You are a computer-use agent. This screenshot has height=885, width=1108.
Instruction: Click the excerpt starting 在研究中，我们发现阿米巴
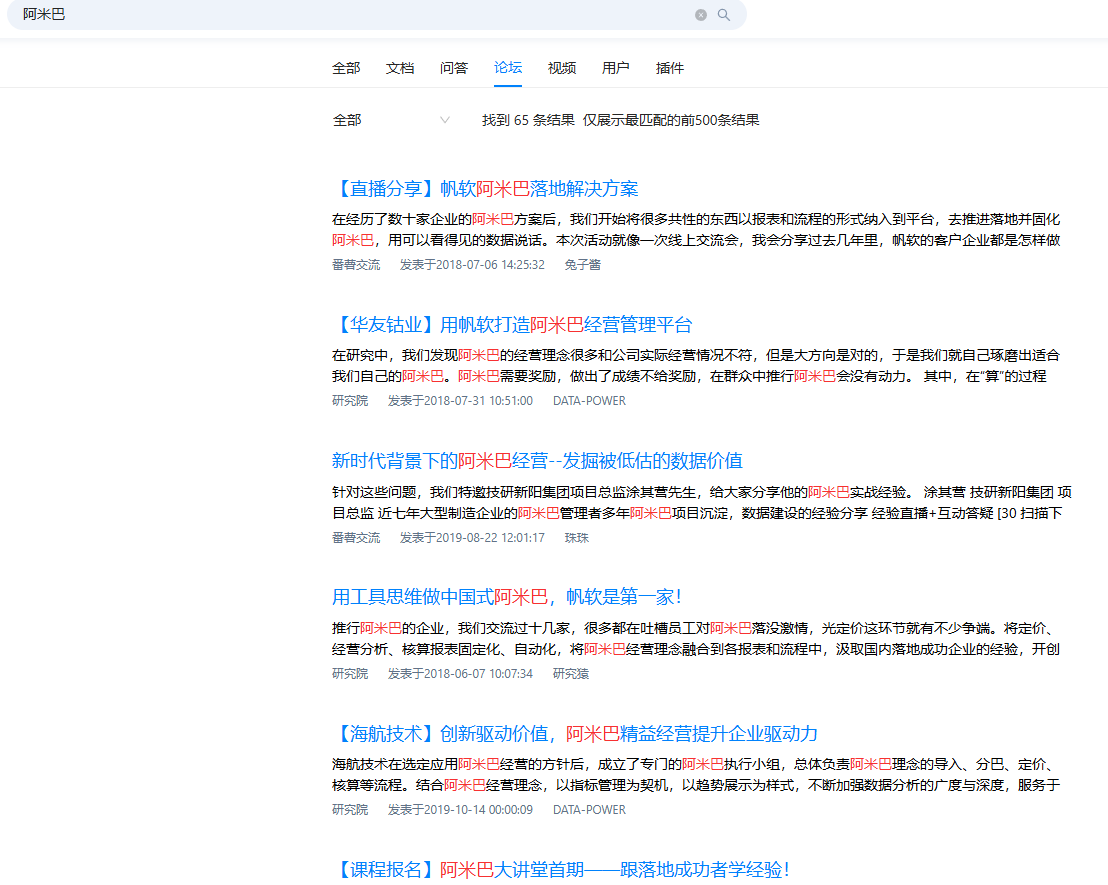[696, 365]
